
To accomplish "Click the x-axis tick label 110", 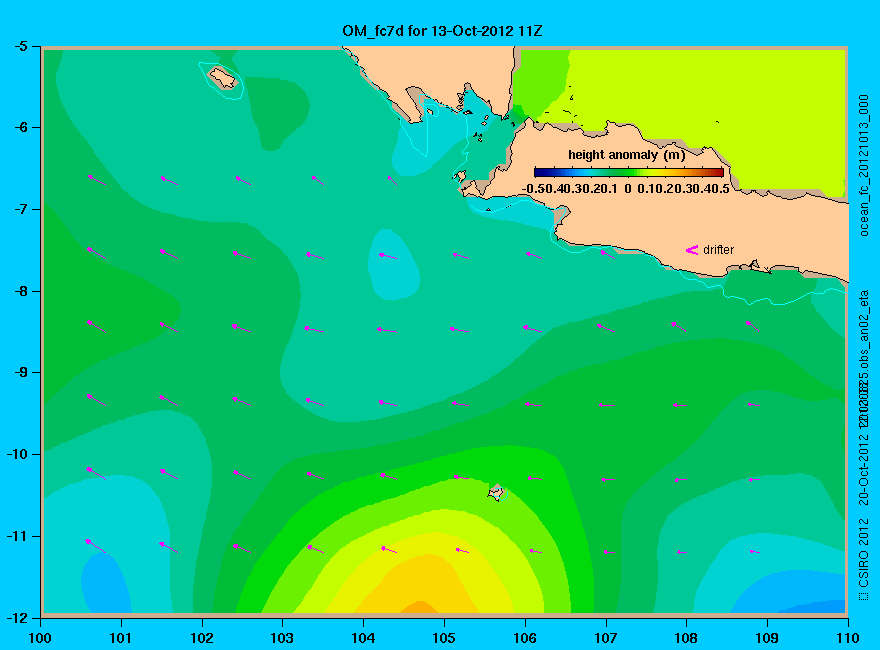I will (x=847, y=638).
